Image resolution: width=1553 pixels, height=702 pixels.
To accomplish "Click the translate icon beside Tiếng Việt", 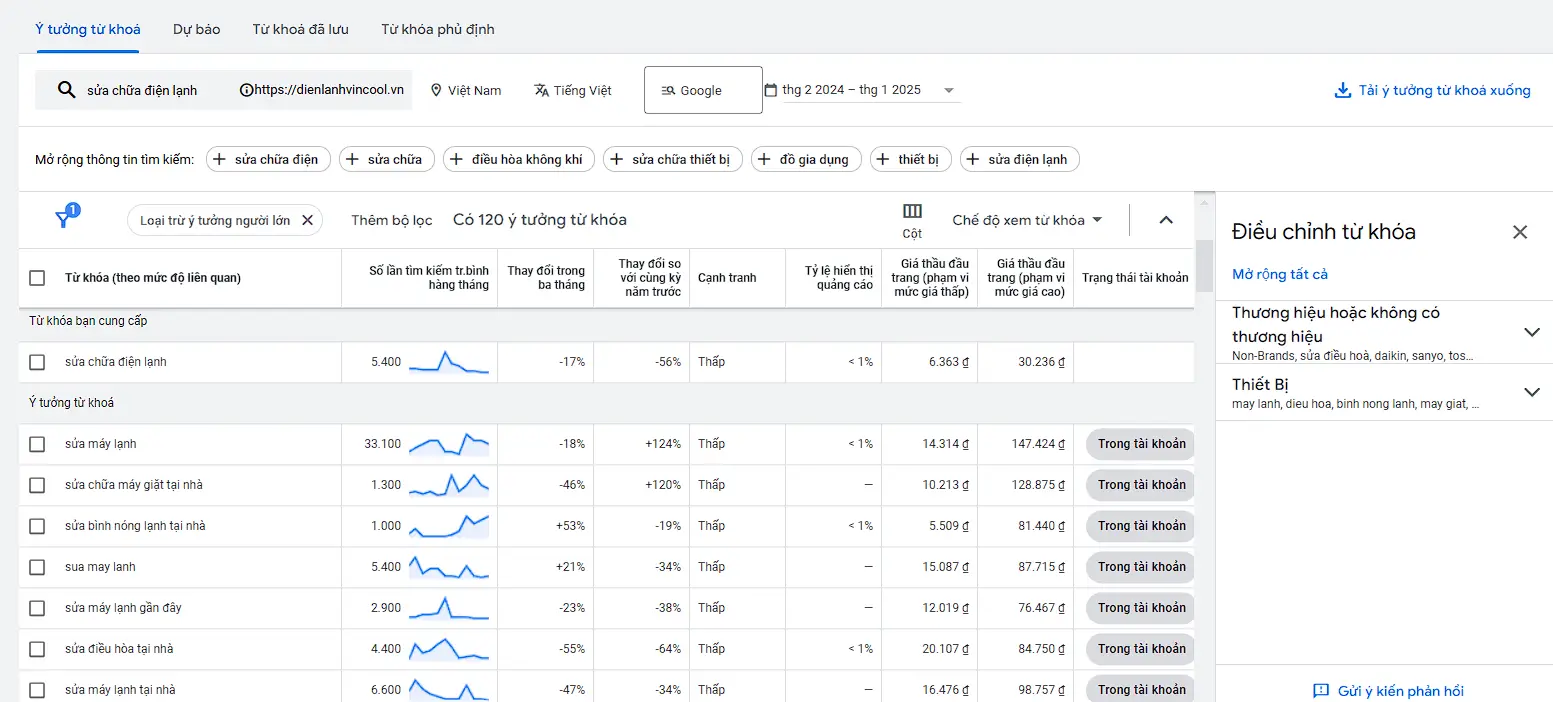I will coord(541,90).
